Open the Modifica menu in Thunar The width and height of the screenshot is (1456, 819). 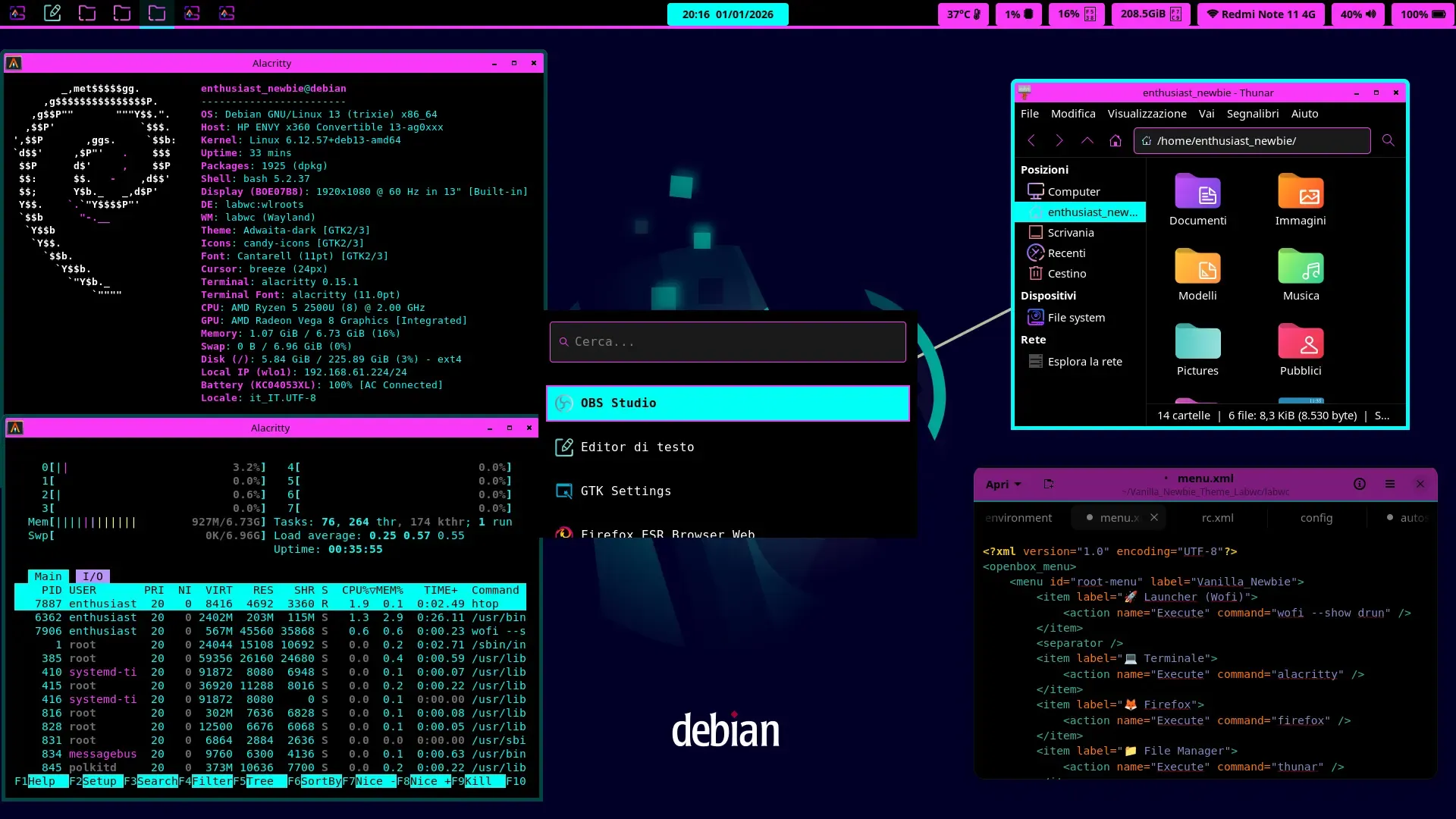click(1072, 114)
